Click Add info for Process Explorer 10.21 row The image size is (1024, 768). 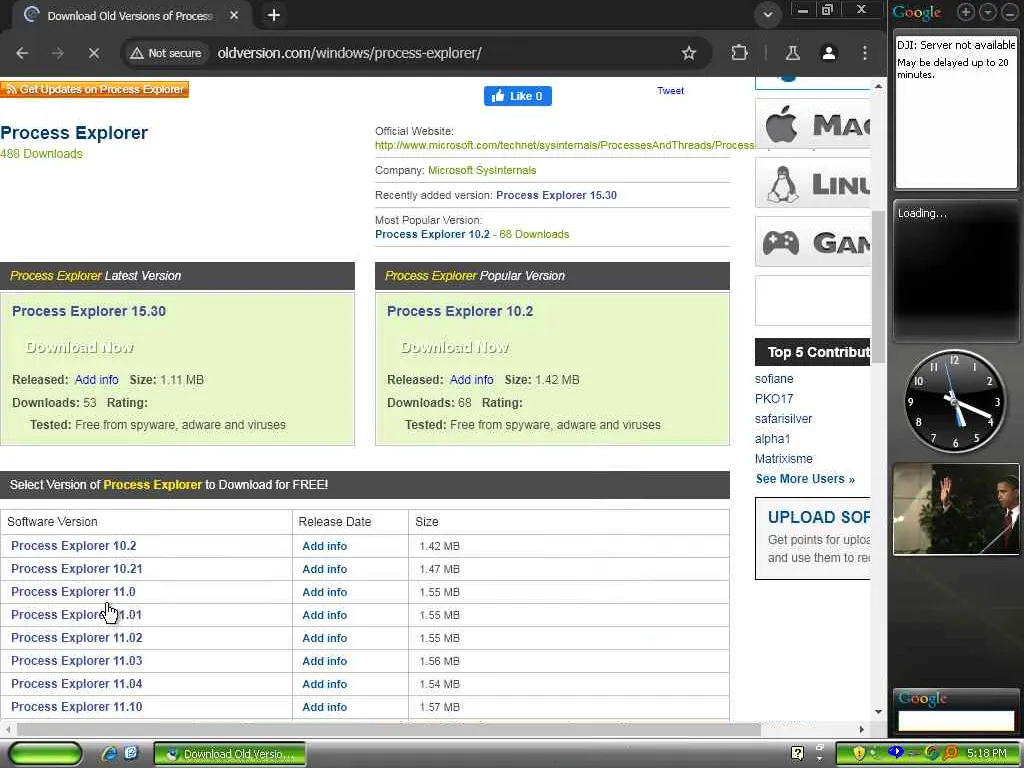(325, 569)
